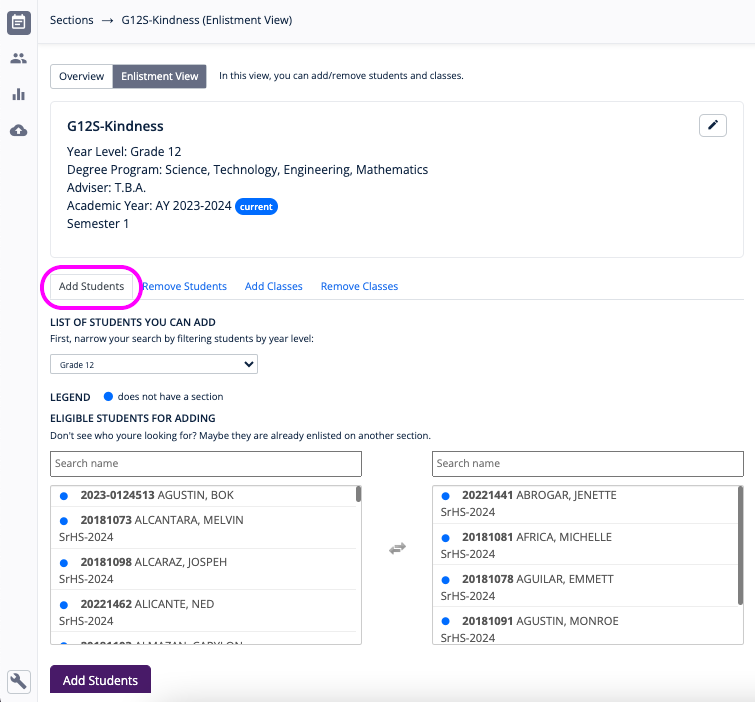Open the Add Classes tab

click(x=273, y=286)
